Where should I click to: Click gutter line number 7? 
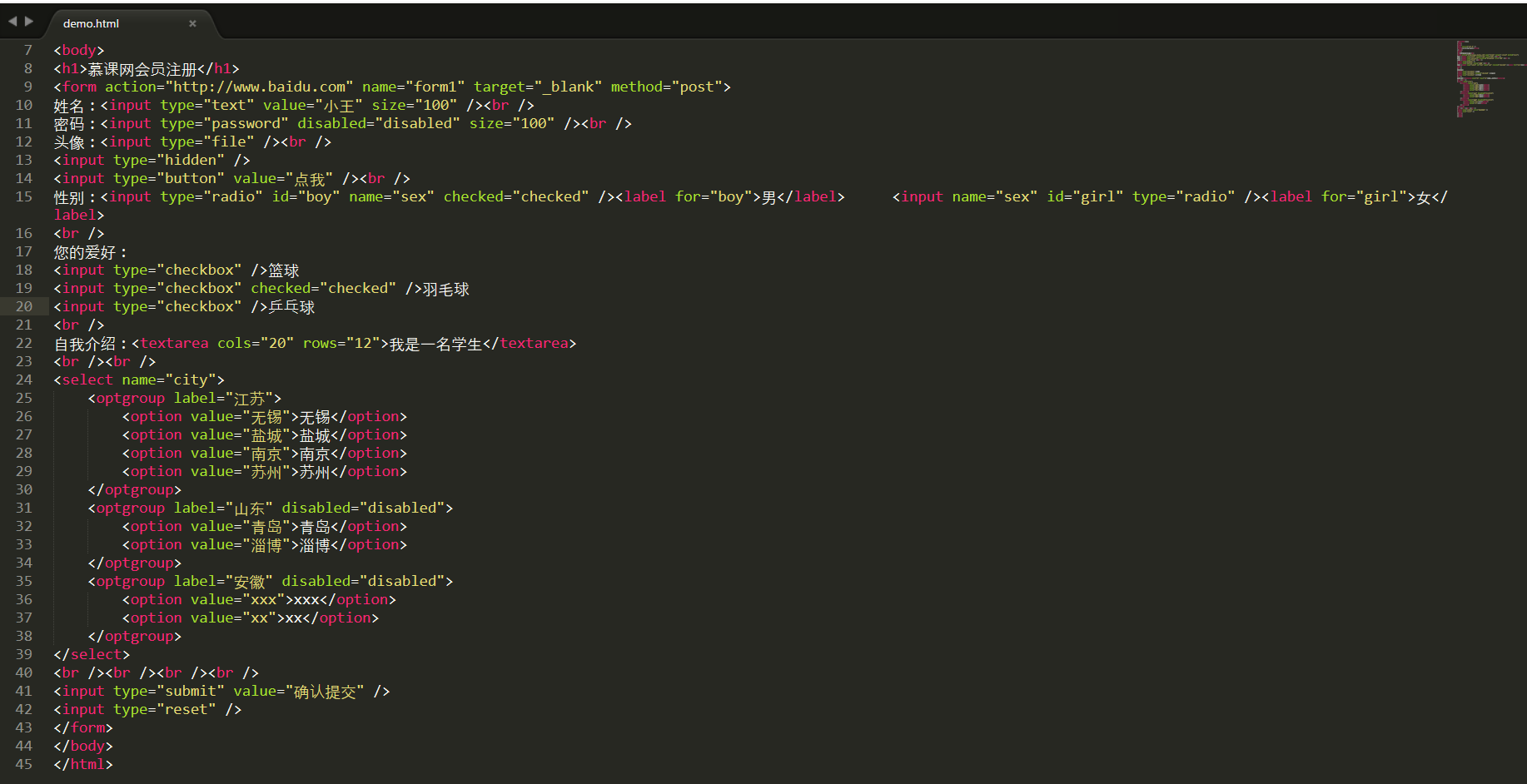click(x=27, y=50)
